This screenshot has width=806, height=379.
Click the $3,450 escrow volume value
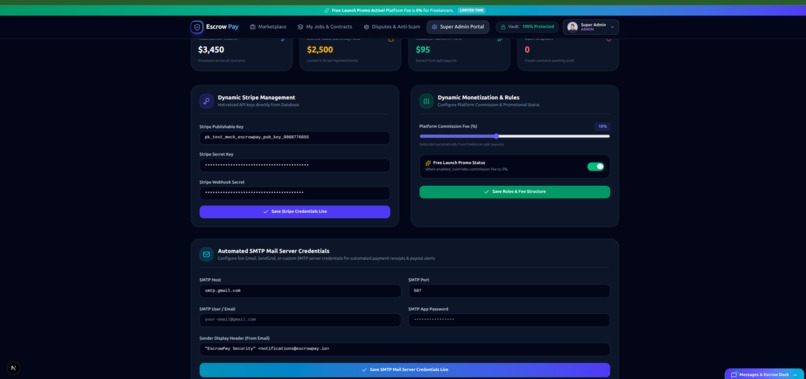(x=211, y=50)
